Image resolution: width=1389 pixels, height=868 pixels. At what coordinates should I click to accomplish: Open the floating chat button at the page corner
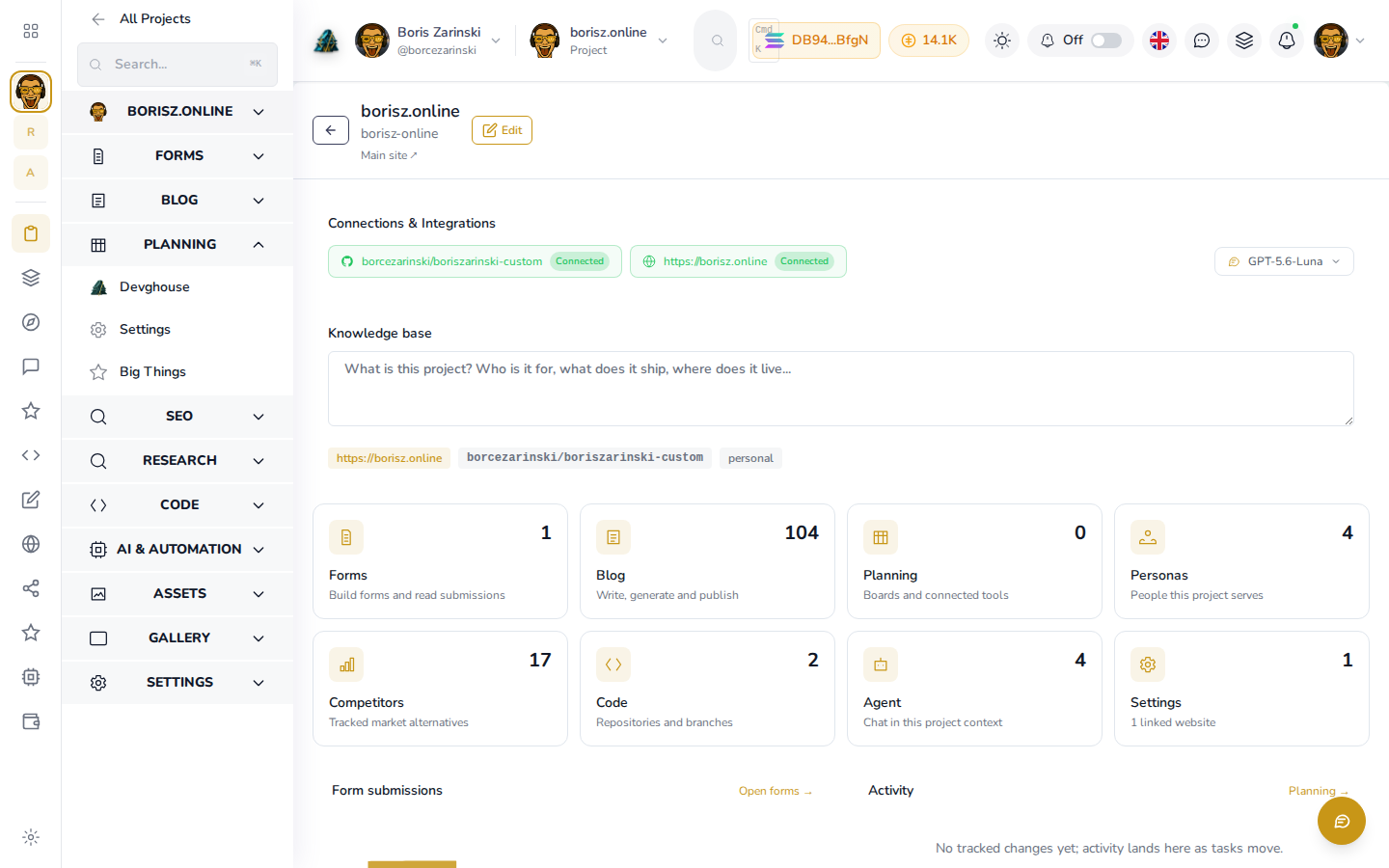1342,821
